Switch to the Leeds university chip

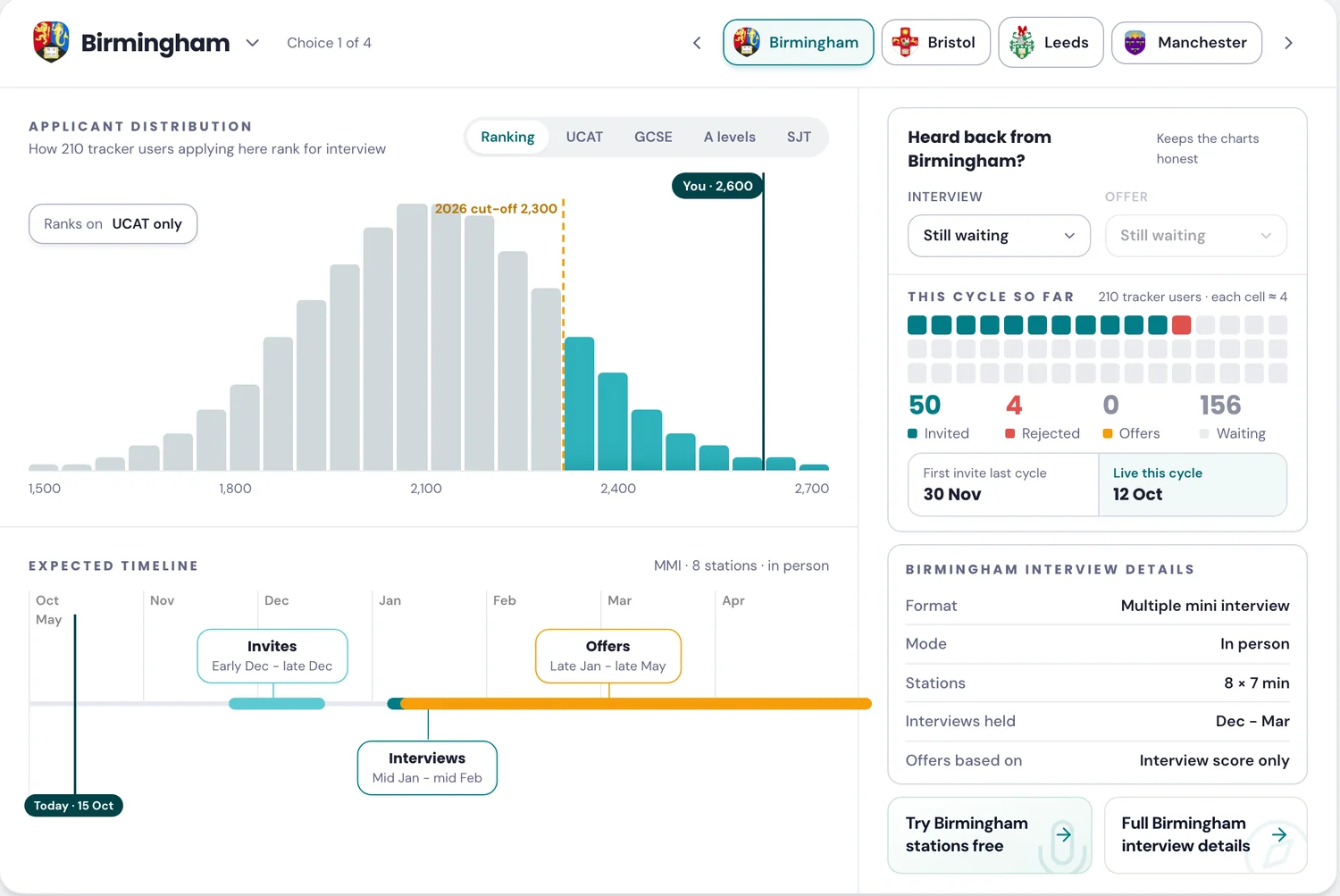click(x=1051, y=42)
